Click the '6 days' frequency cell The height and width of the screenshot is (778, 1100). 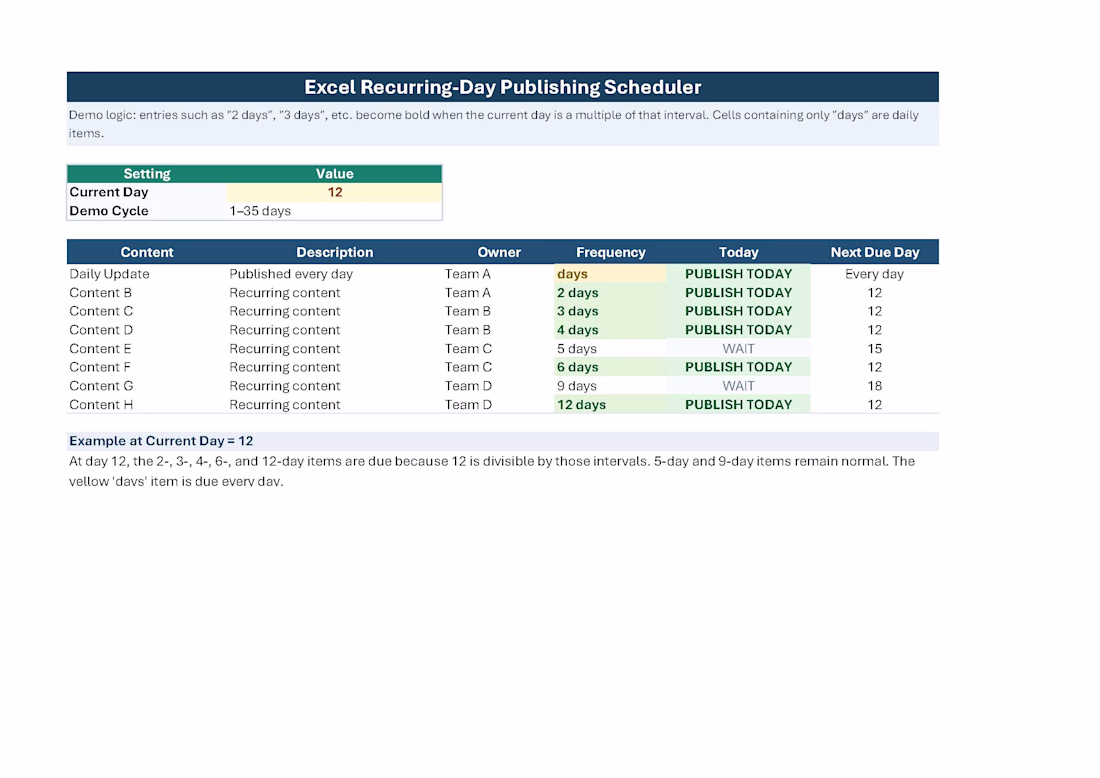click(610, 368)
